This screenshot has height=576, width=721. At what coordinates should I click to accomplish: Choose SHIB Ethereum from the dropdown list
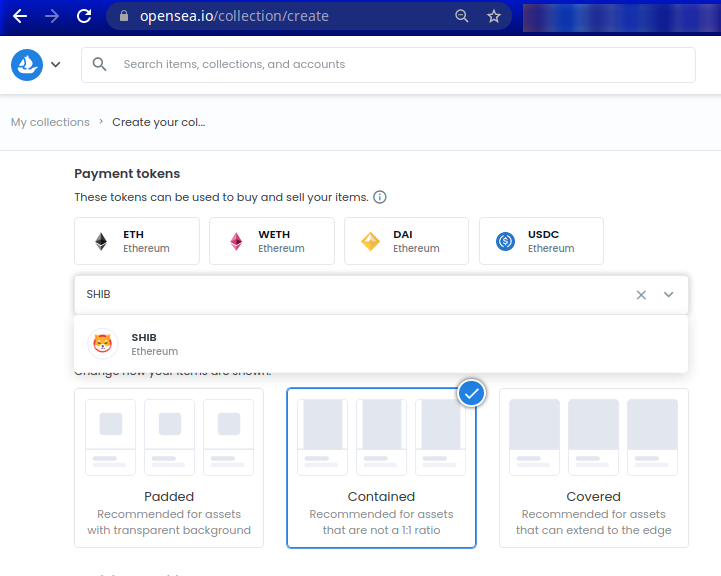[x=381, y=344]
